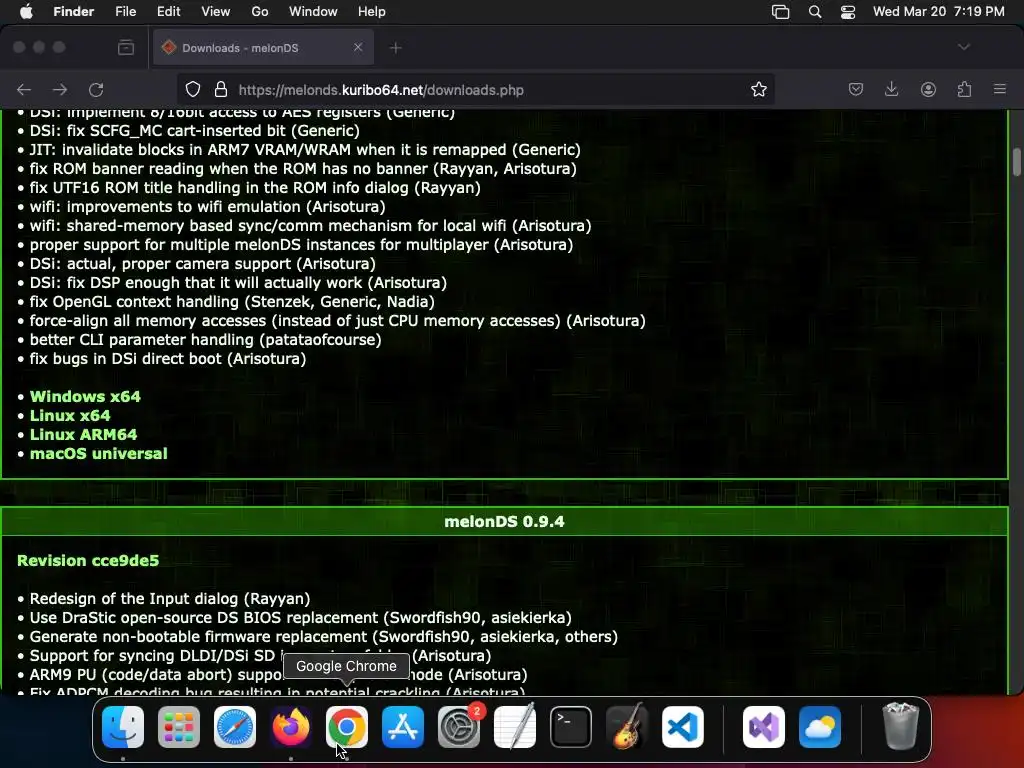Open Stage Manager windows menu bar icon

780,12
